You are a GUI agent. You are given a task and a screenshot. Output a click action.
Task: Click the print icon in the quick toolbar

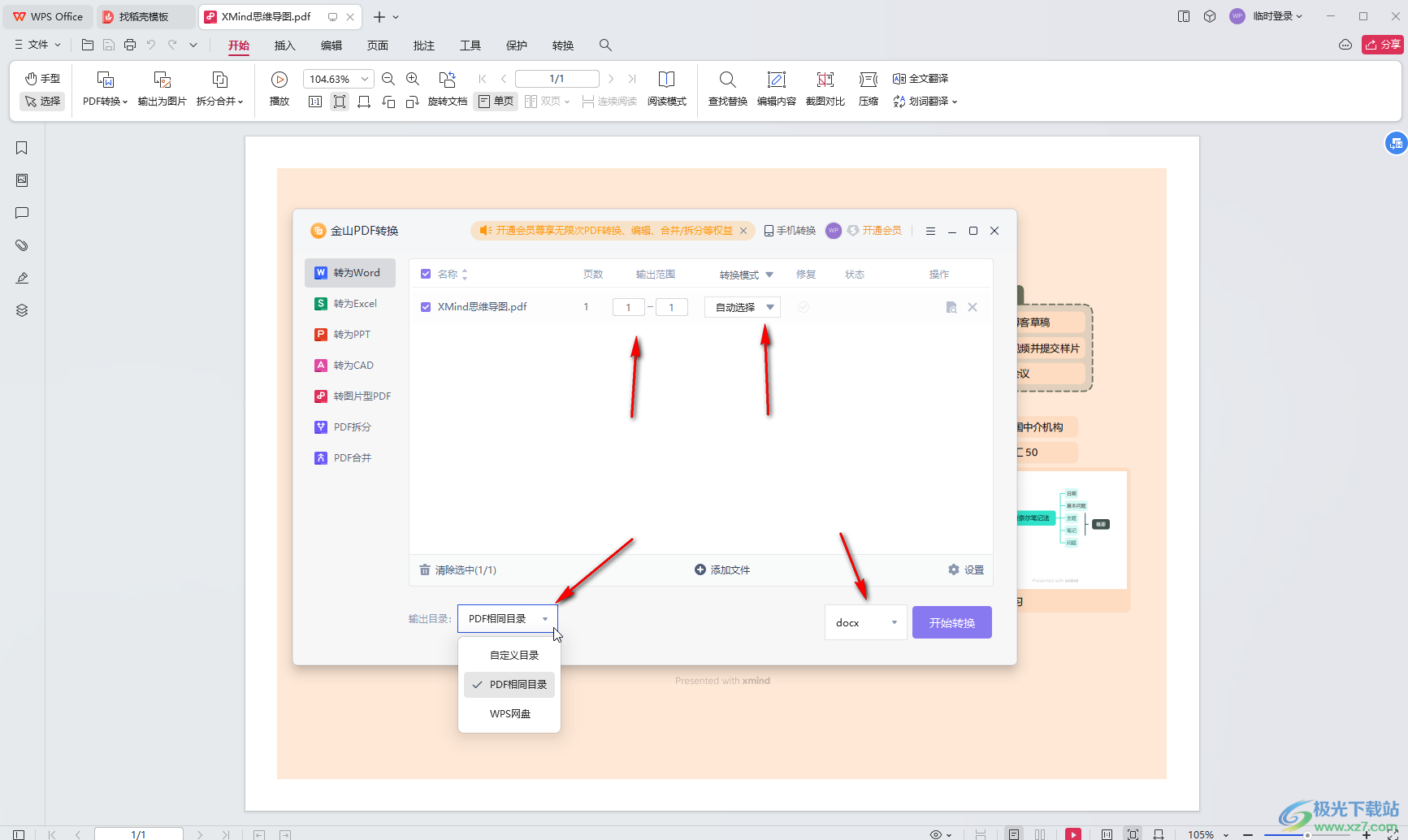[130, 45]
